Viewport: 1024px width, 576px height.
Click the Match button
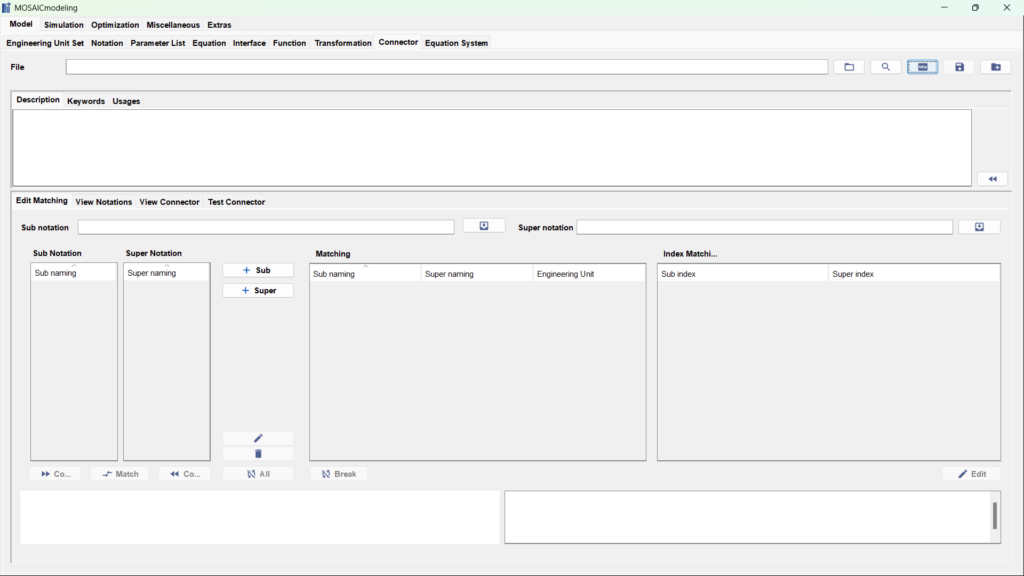[120, 474]
